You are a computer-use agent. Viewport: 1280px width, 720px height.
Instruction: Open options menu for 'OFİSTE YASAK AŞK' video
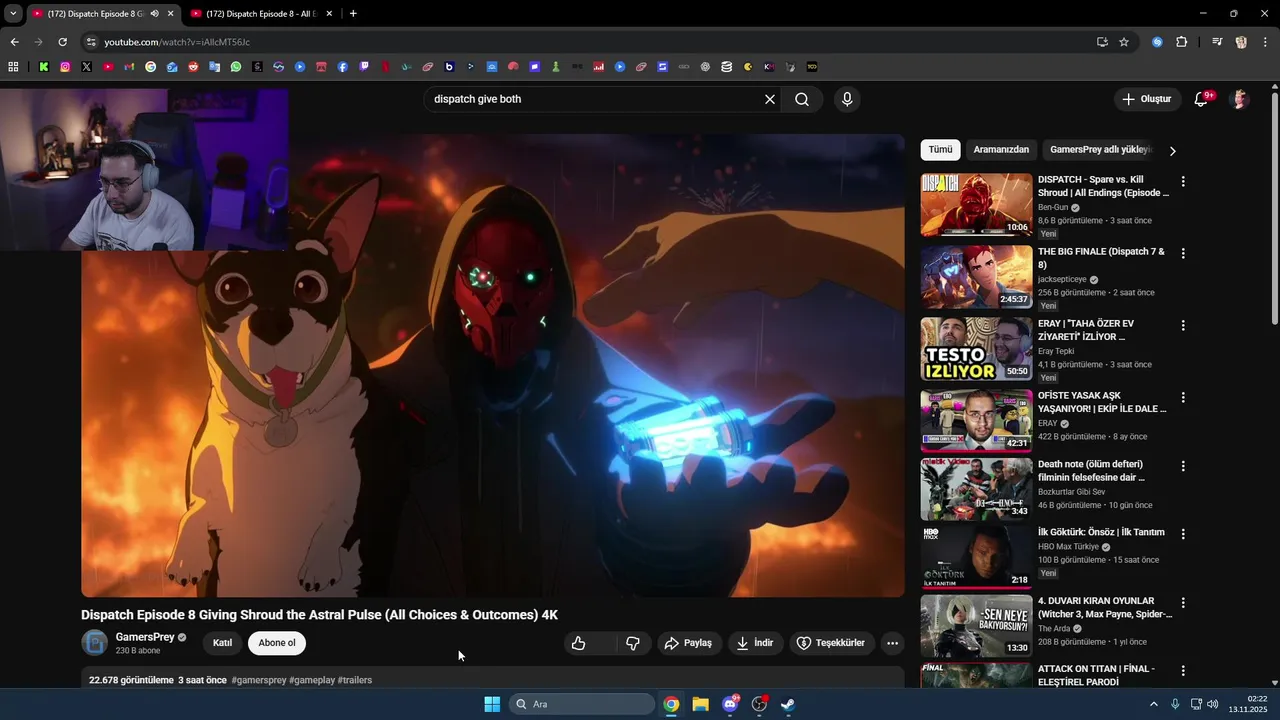click(1183, 398)
